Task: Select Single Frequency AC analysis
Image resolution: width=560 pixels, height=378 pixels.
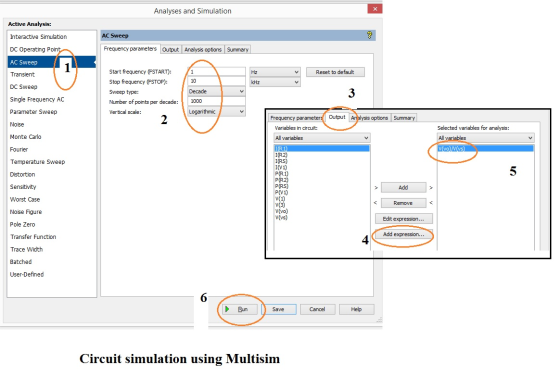Action: 37,99
